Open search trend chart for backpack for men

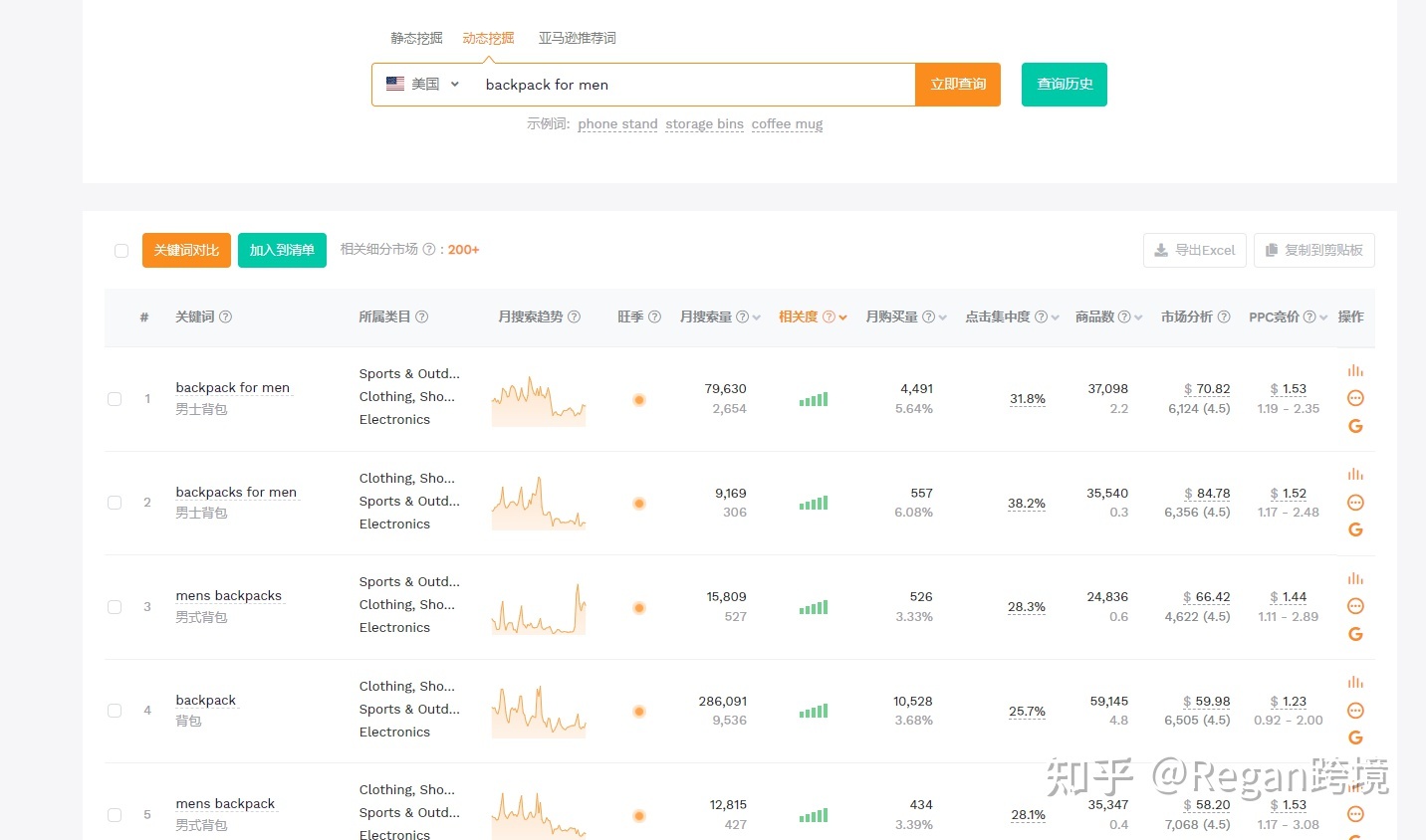pos(539,401)
